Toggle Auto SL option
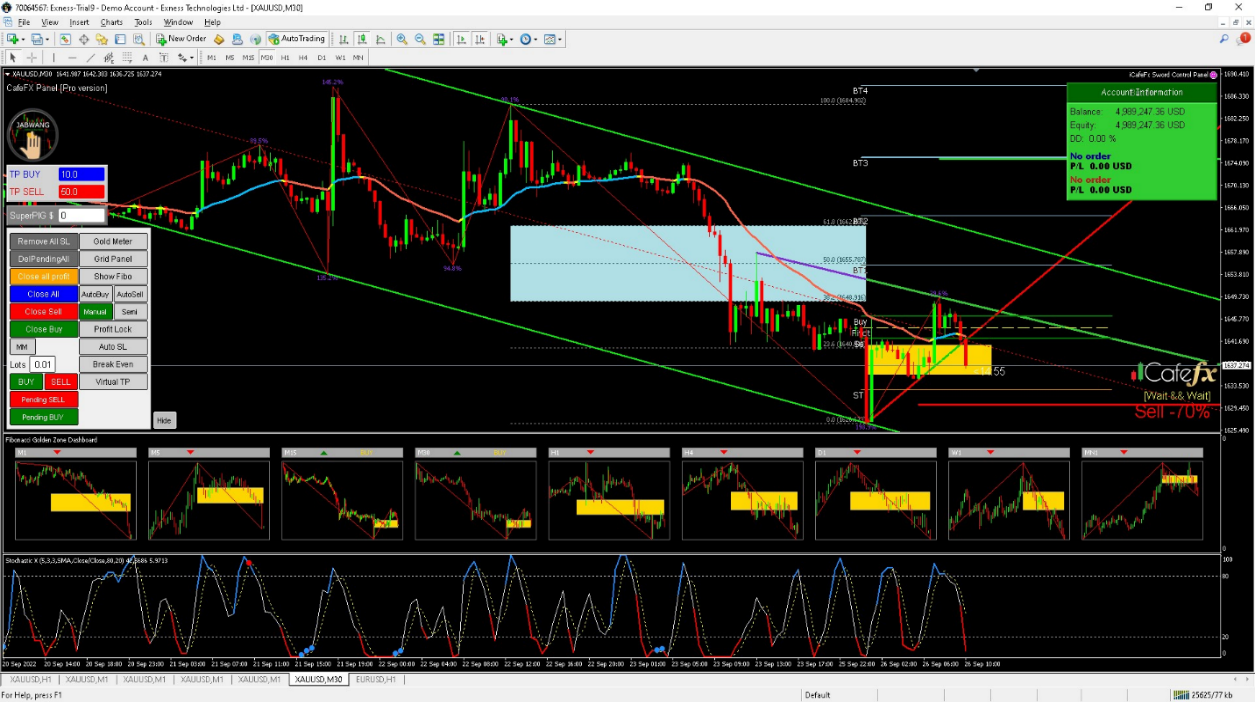The width and height of the screenshot is (1255, 702). point(113,347)
